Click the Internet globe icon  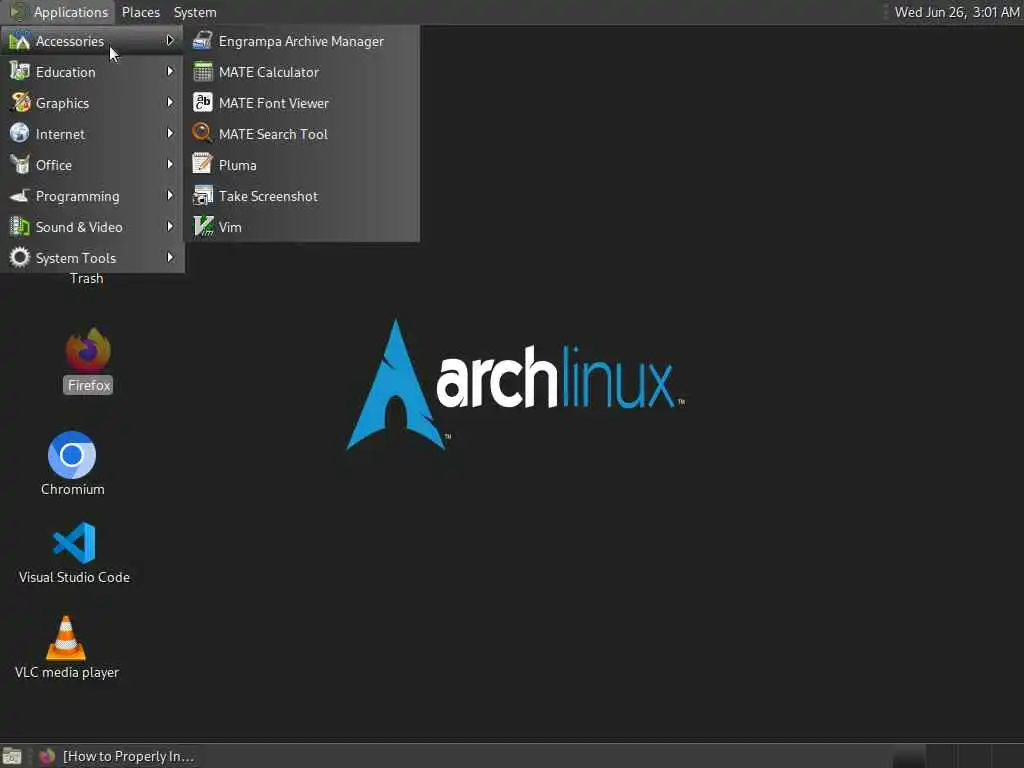(20, 133)
